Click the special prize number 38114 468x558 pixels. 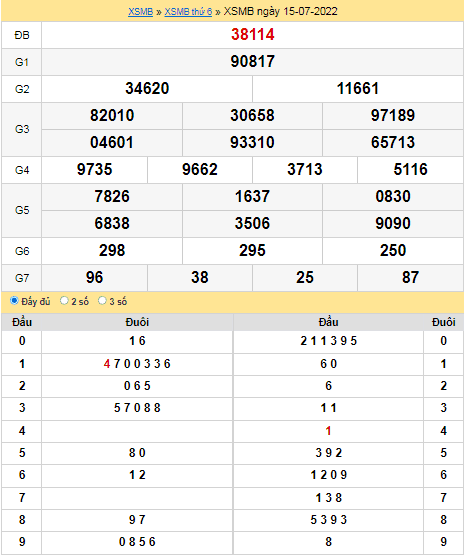coord(254,35)
